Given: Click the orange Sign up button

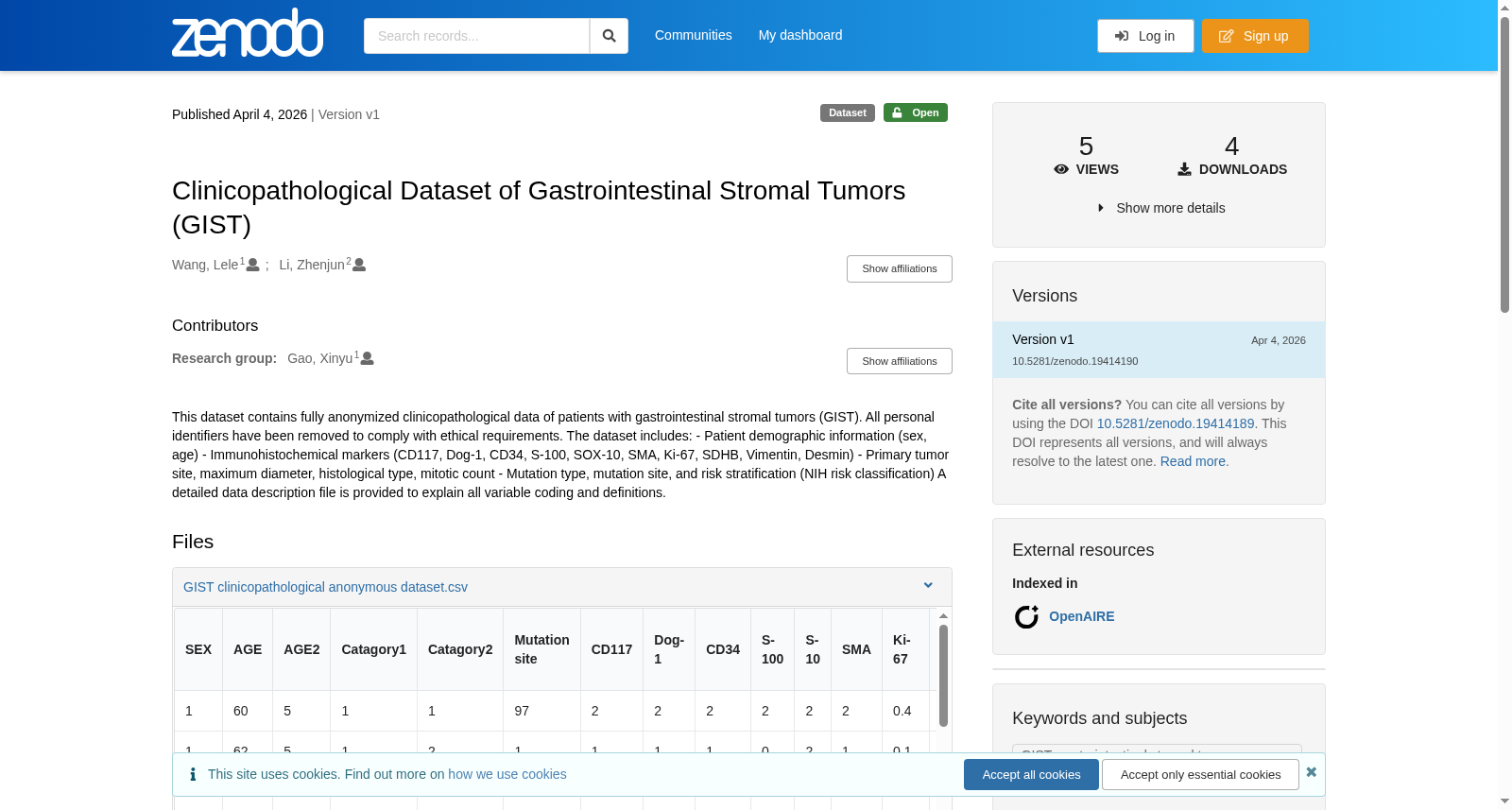Looking at the screenshot, I should click(x=1255, y=36).
